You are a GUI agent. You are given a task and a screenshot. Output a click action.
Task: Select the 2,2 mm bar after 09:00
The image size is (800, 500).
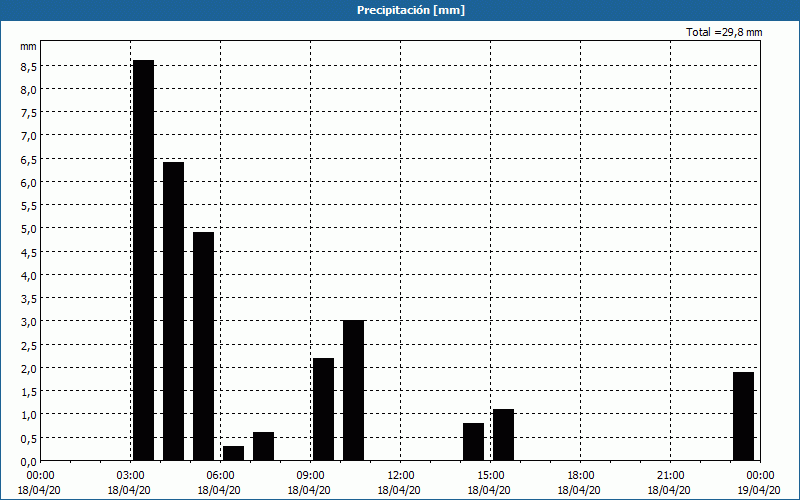[x=323, y=409]
